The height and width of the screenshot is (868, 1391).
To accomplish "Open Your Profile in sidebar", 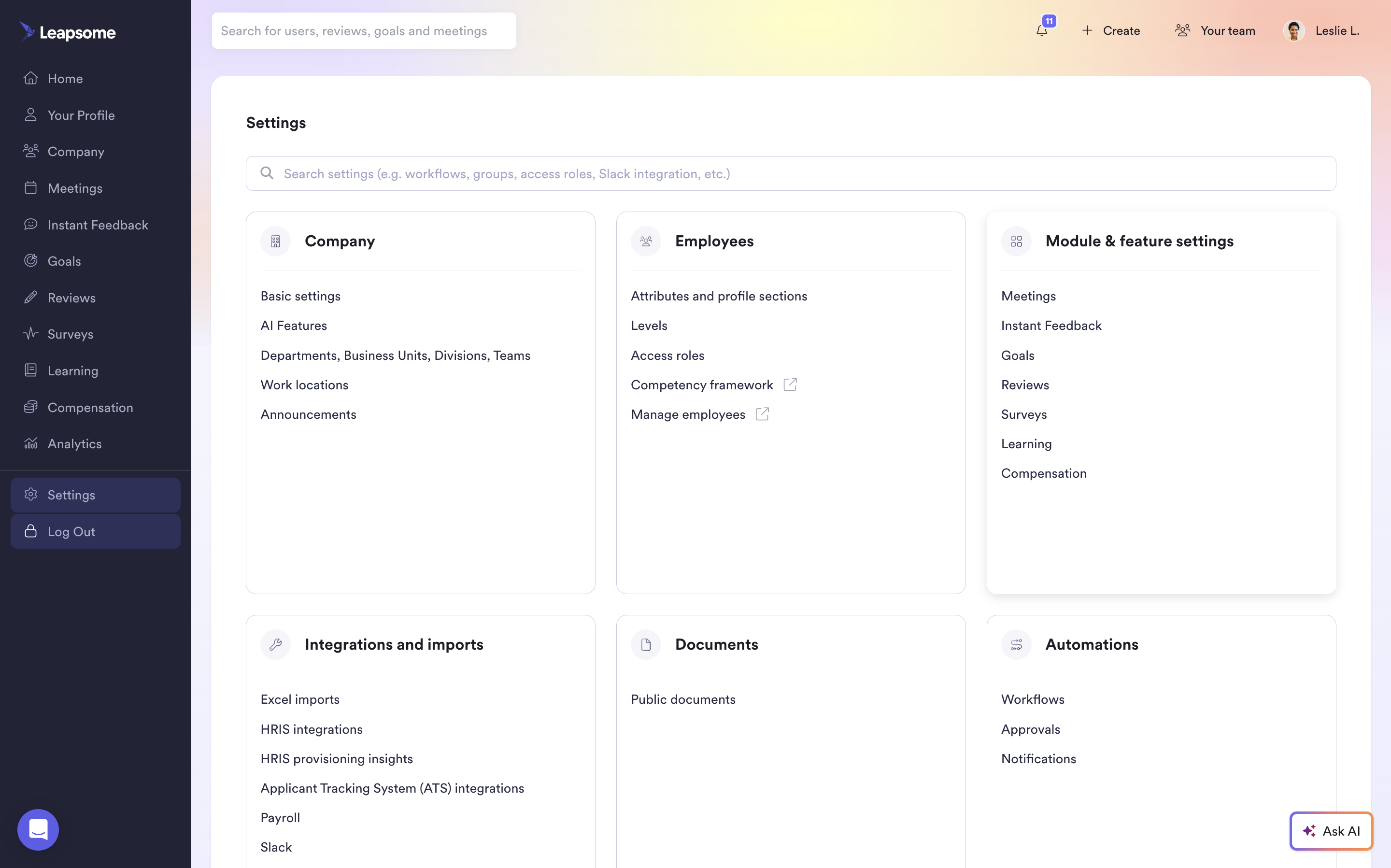I will point(95,115).
